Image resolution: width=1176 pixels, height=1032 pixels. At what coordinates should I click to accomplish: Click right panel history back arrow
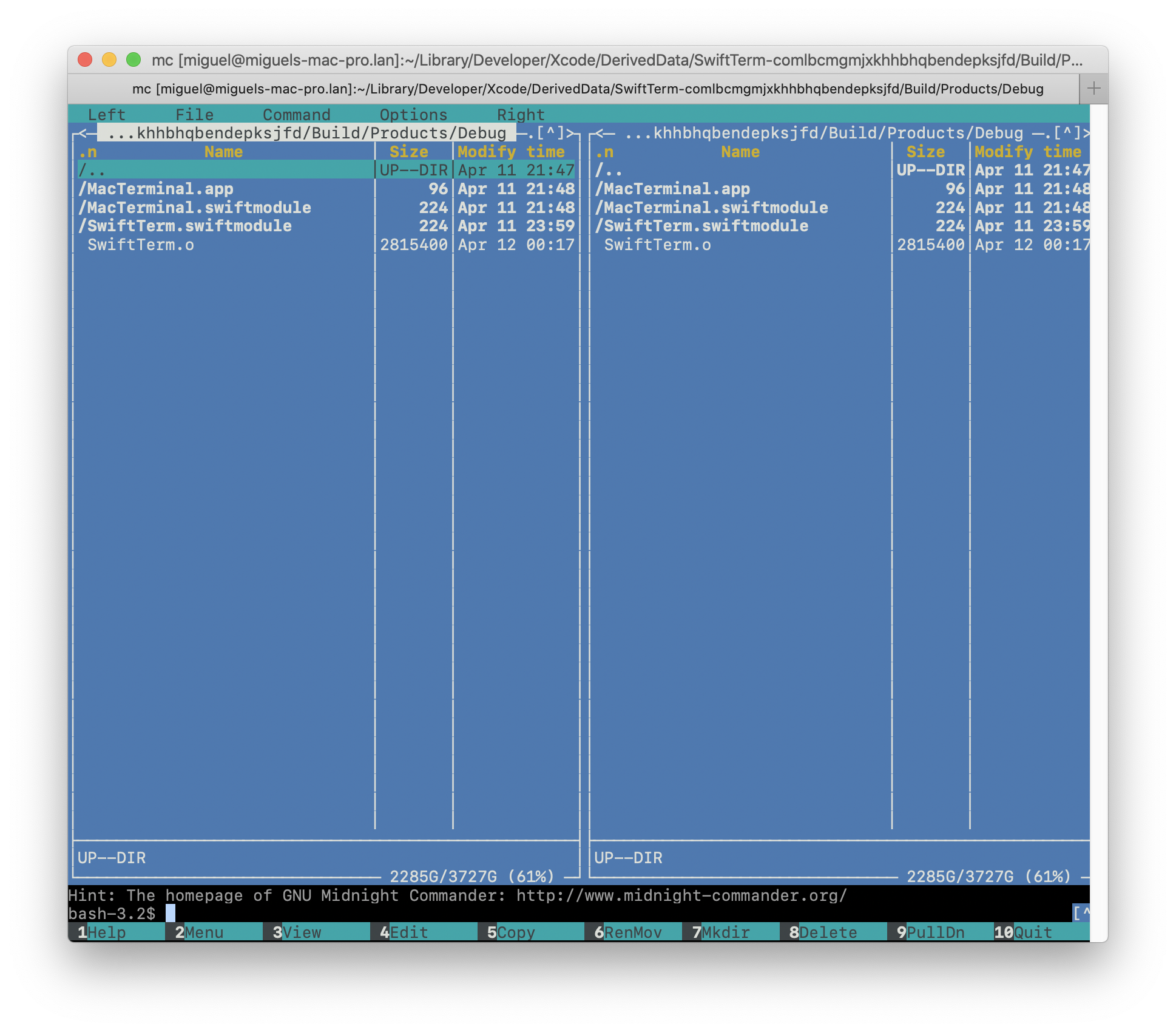click(x=600, y=133)
